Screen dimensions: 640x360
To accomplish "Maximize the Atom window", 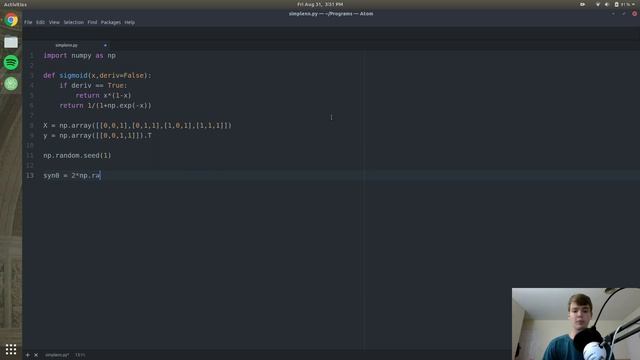I will coord(624,13).
